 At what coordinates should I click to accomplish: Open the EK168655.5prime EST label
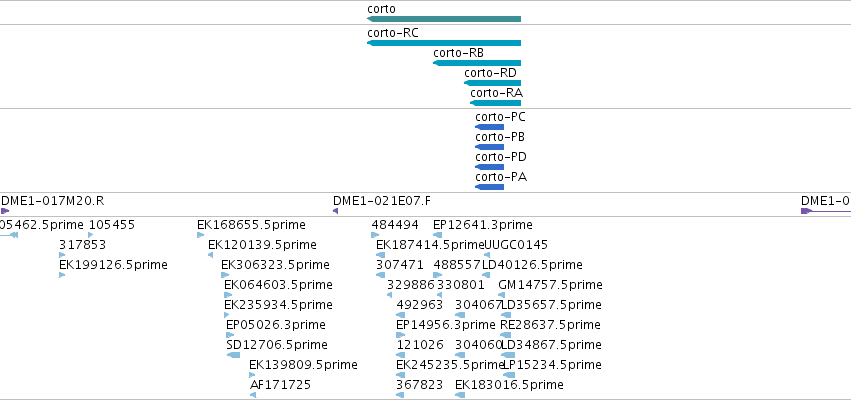coord(251,225)
